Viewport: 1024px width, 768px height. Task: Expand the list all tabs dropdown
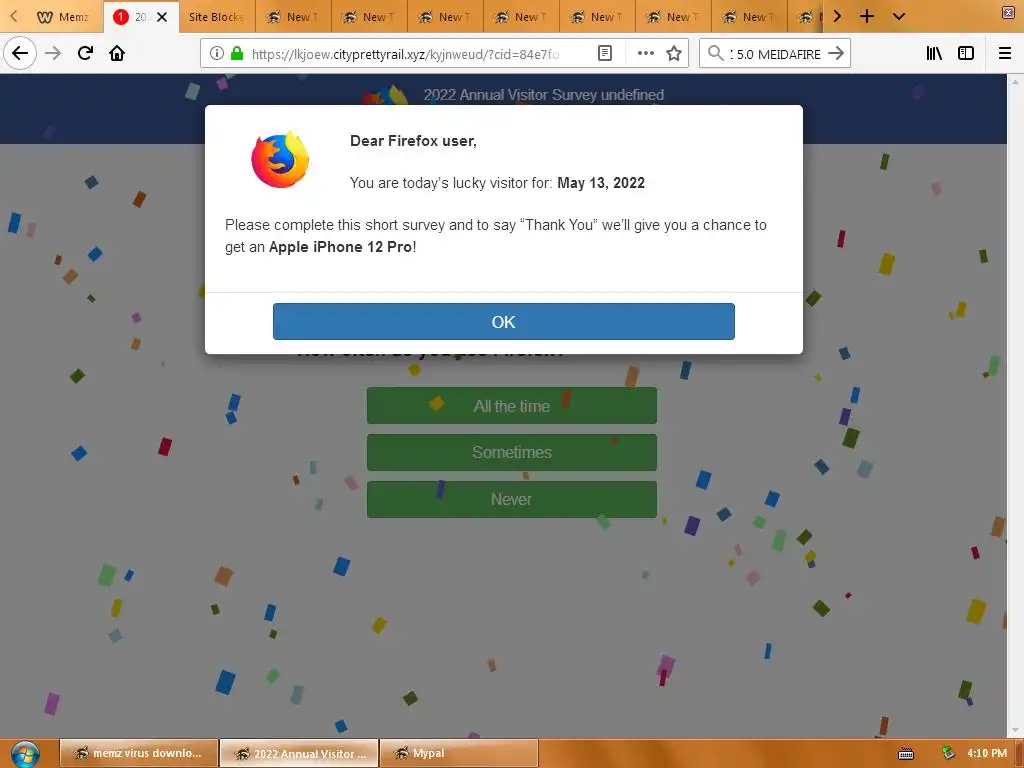coord(899,16)
